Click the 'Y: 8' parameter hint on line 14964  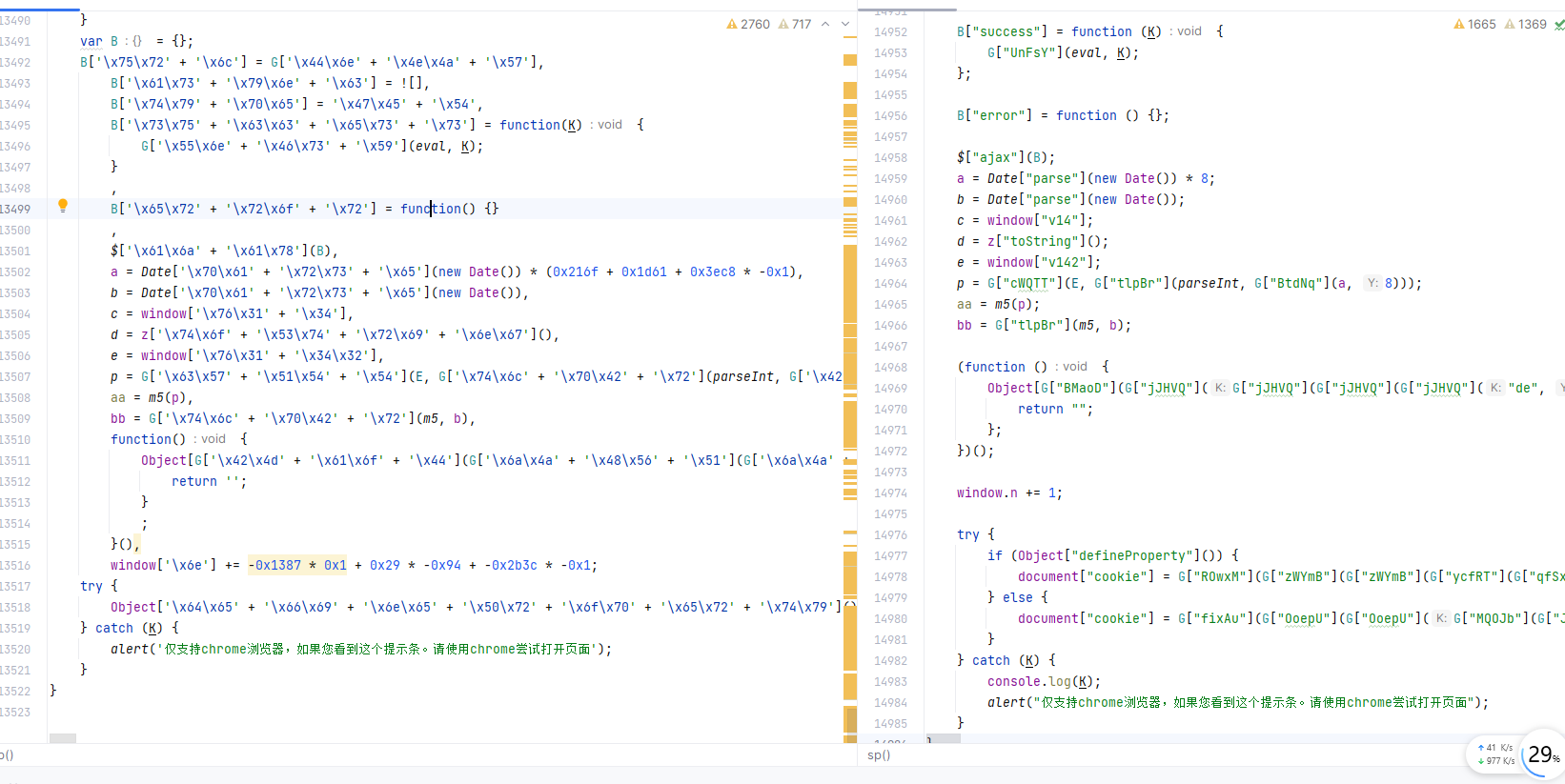pos(1379,283)
